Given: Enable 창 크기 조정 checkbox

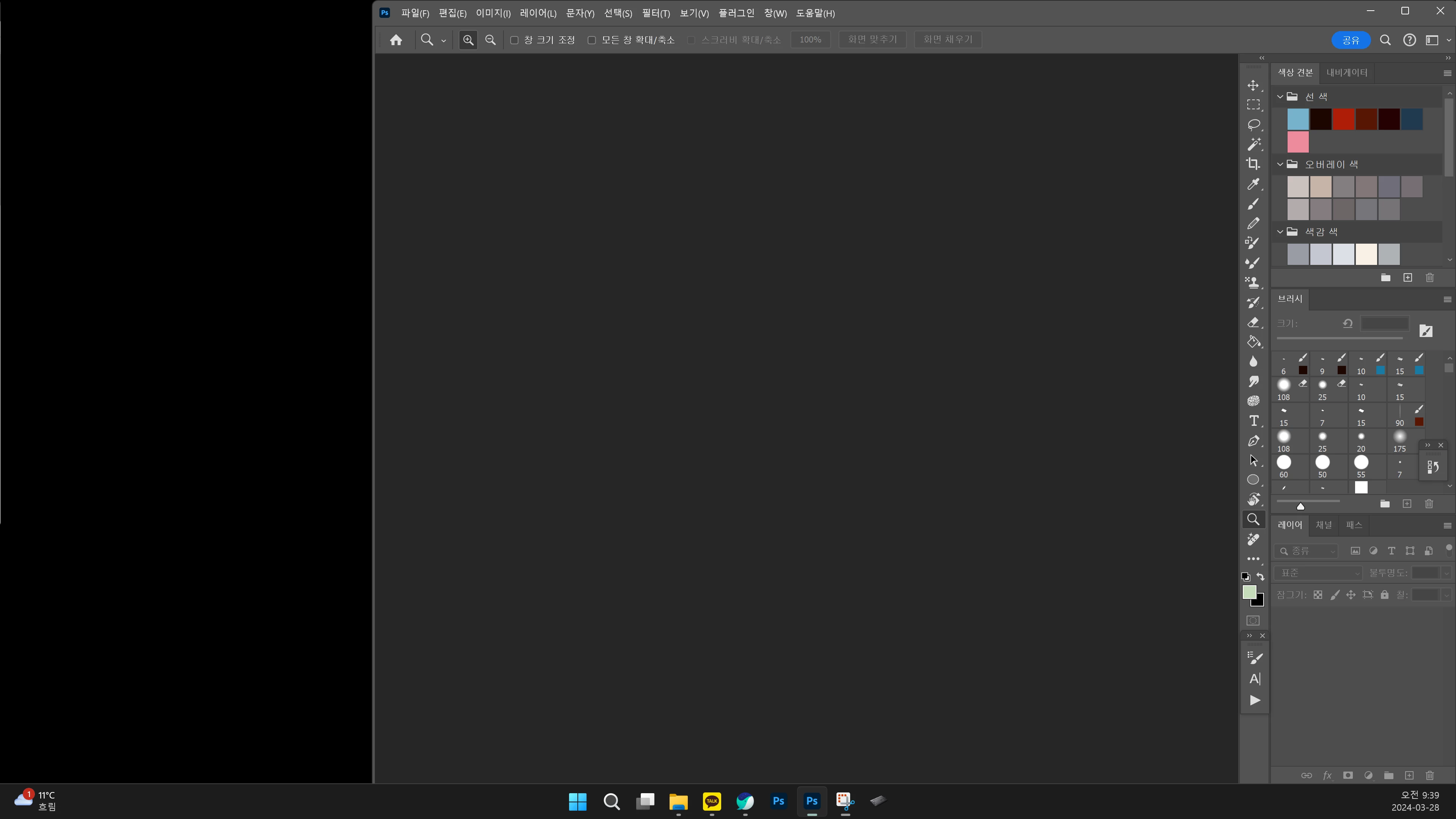Looking at the screenshot, I should (x=514, y=40).
